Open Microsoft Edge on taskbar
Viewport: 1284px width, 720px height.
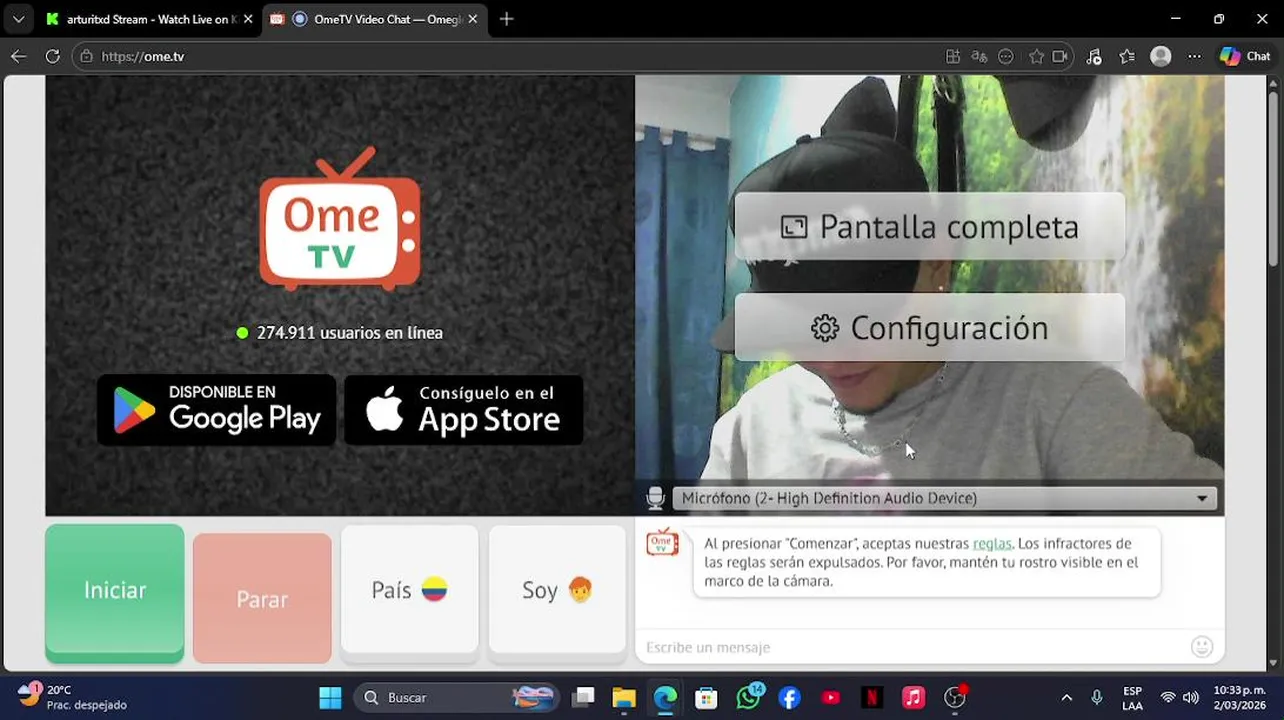point(665,697)
